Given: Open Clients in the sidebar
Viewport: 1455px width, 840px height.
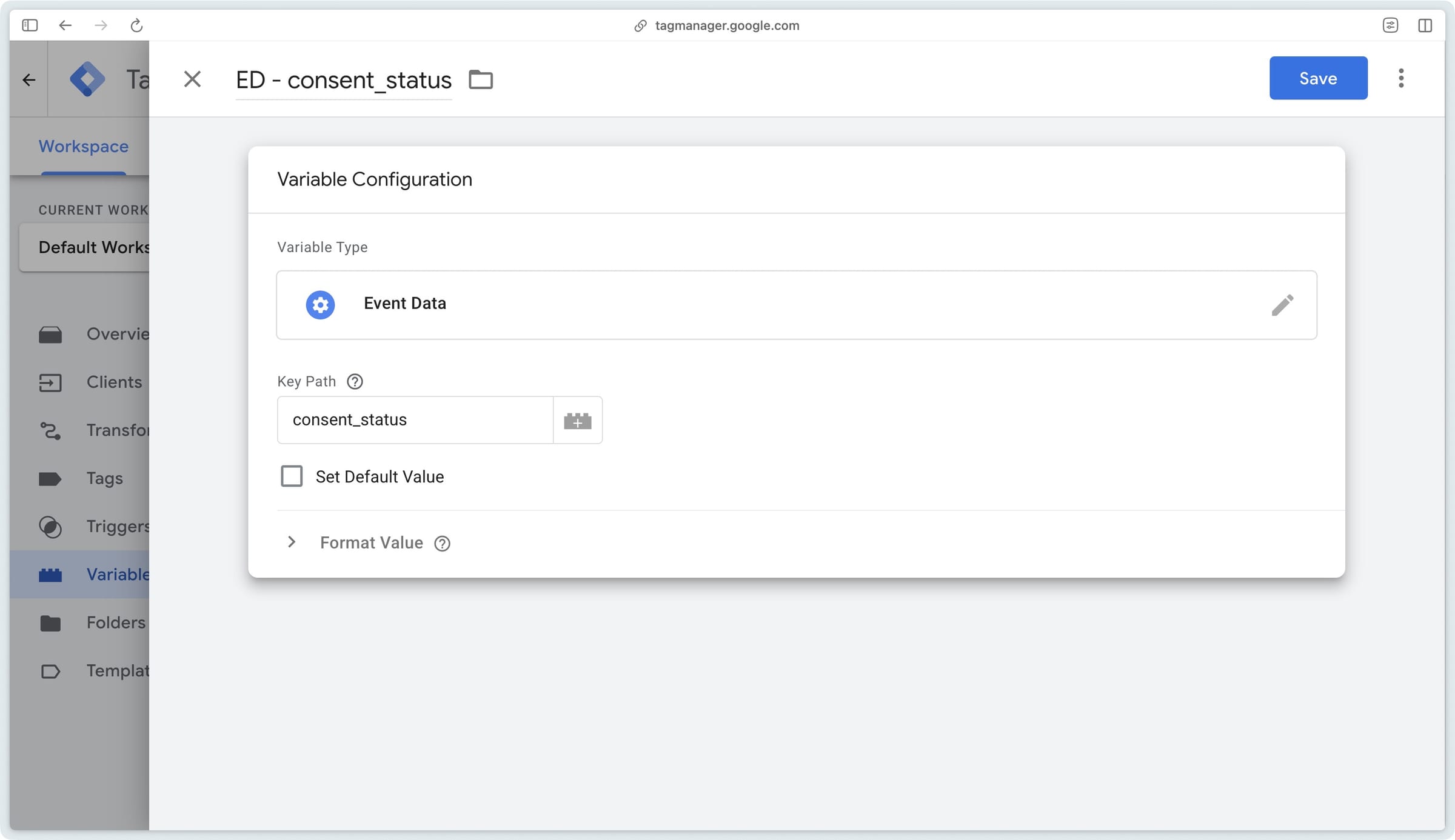Looking at the screenshot, I should coord(79,382).
